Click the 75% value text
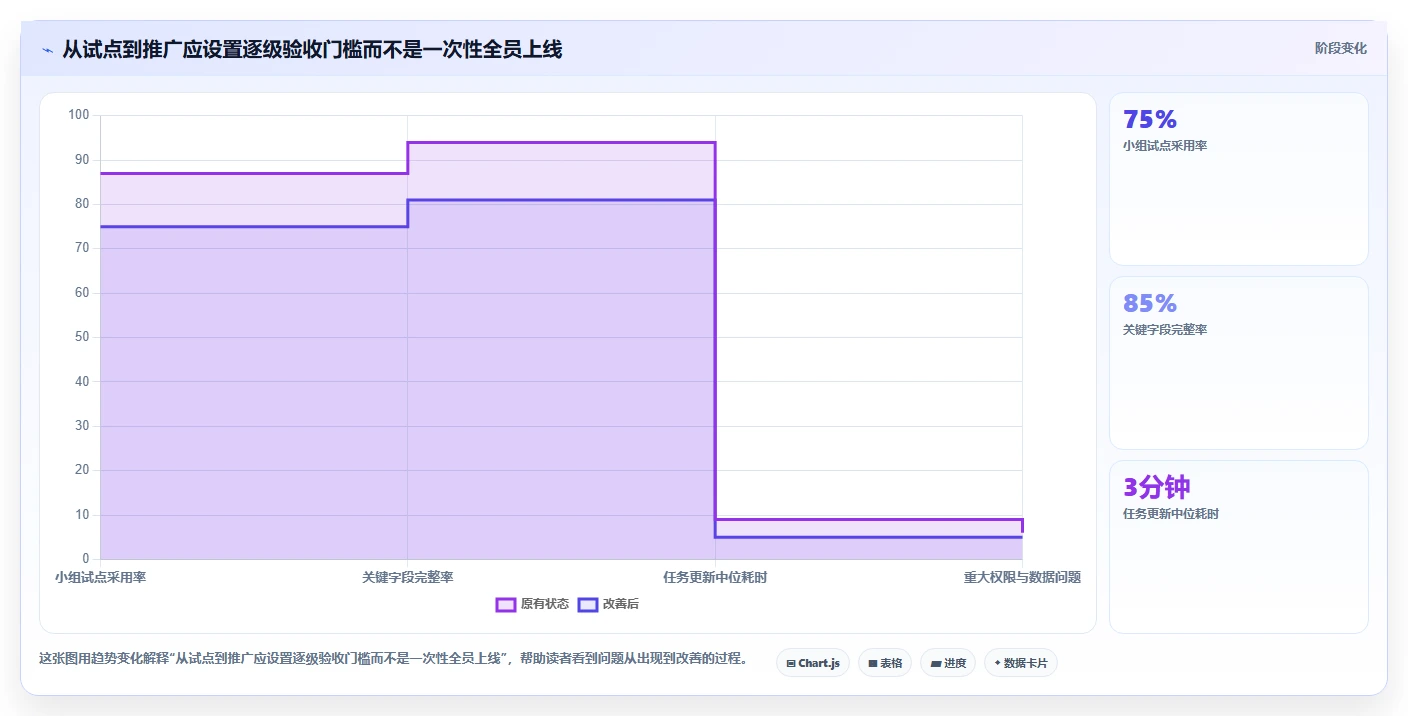The width and height of the screenshot is (1408, 716). (1150, 119)
